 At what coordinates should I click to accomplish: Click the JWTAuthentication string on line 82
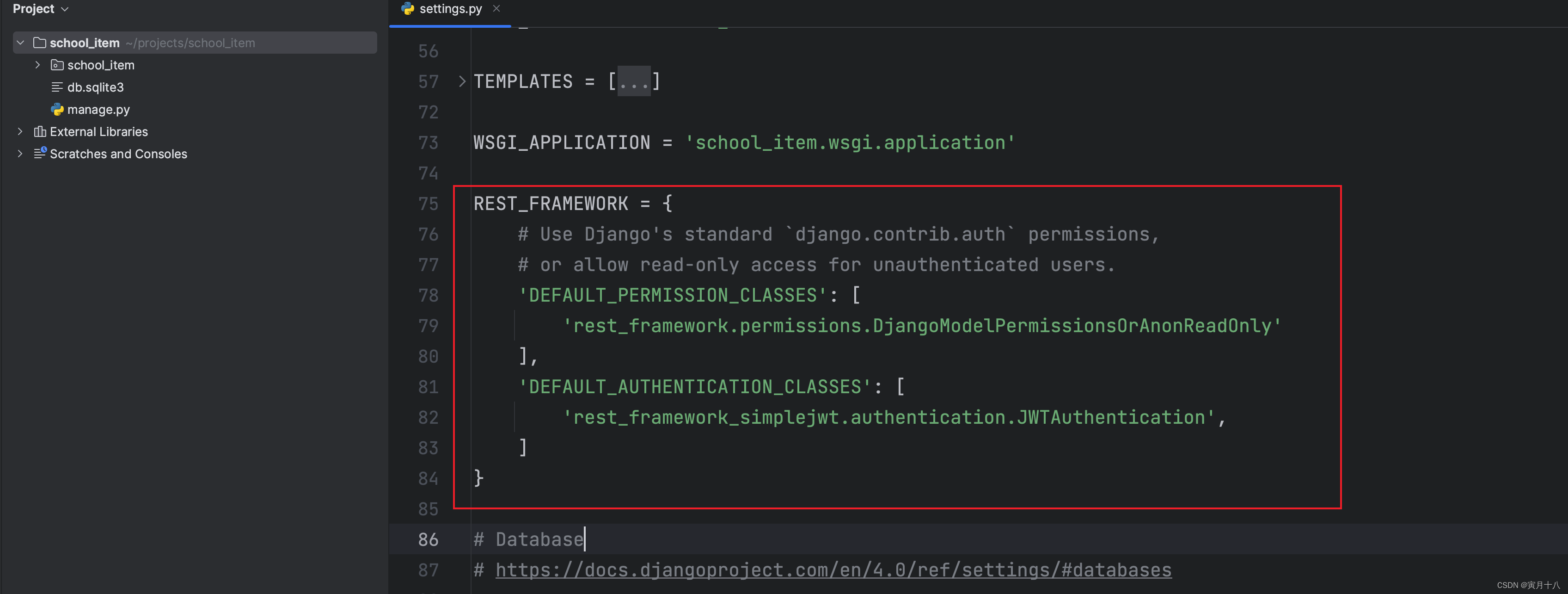click(x=888, y=417)
